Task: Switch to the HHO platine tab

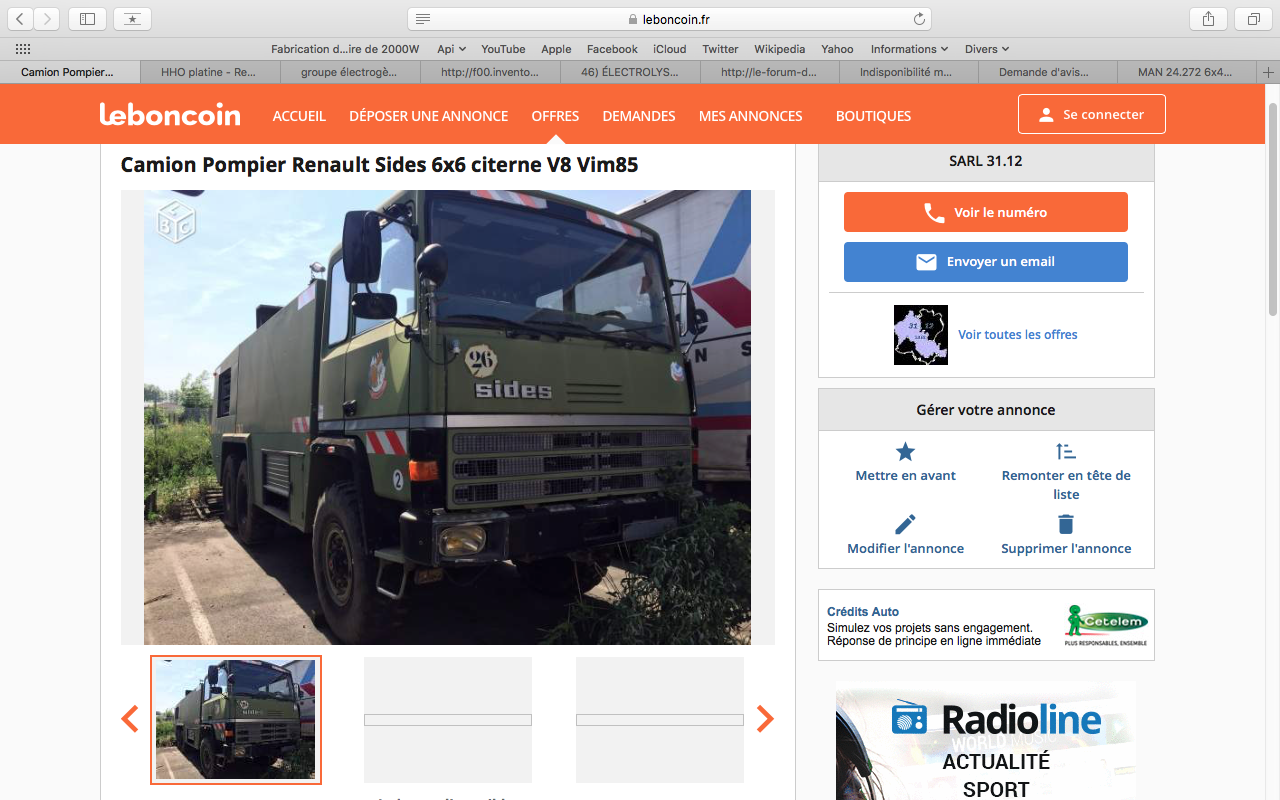Action: click(x=209, y=72)
